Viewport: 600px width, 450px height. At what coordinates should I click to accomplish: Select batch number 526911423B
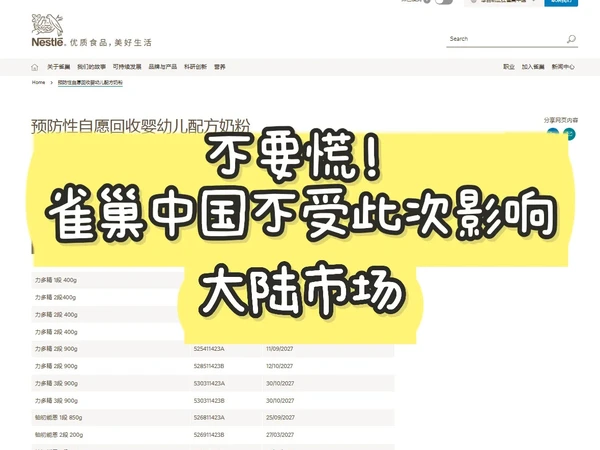click(x=209, y=435)
